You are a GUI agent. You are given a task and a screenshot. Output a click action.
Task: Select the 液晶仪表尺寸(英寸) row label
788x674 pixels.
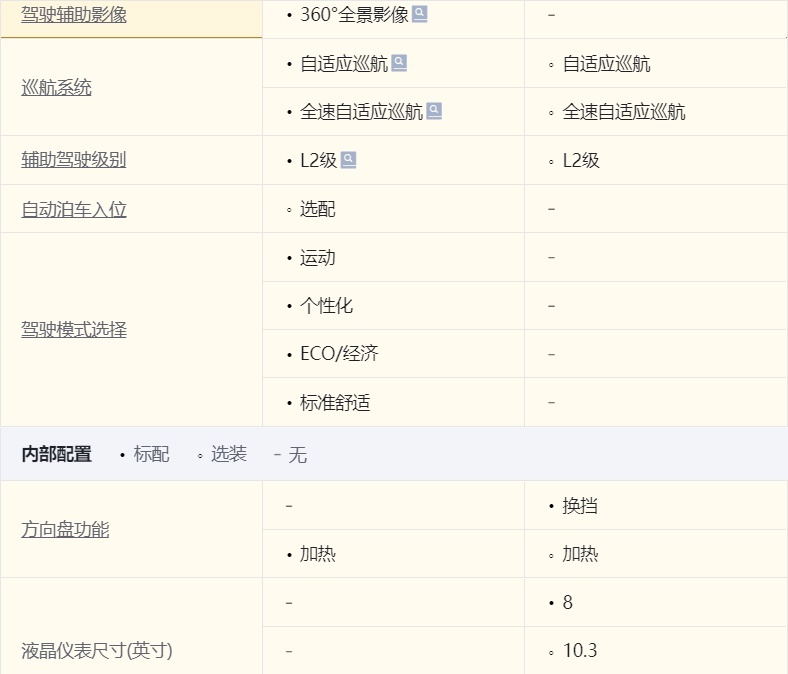tap(97, 650)
